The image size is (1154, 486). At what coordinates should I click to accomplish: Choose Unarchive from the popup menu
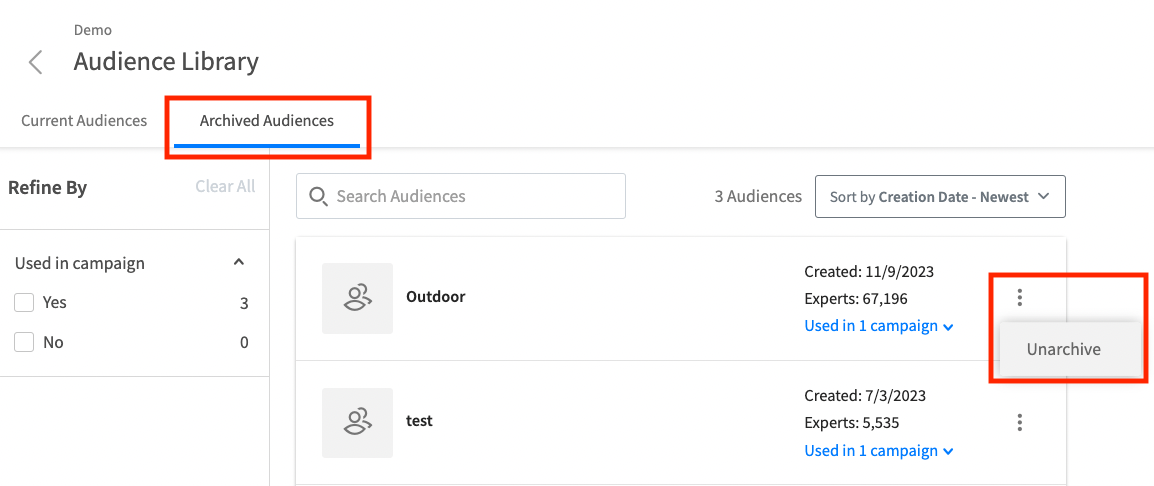click(x=1063, y=349)
